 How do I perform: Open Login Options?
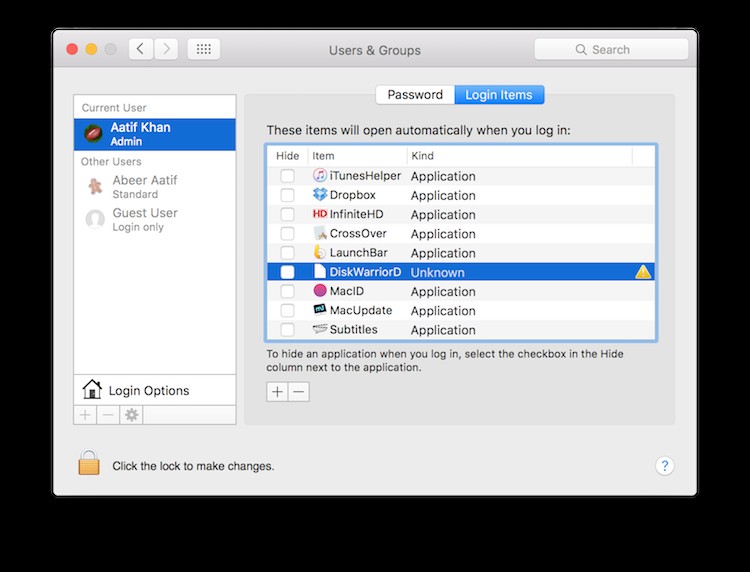pos(155,390)
